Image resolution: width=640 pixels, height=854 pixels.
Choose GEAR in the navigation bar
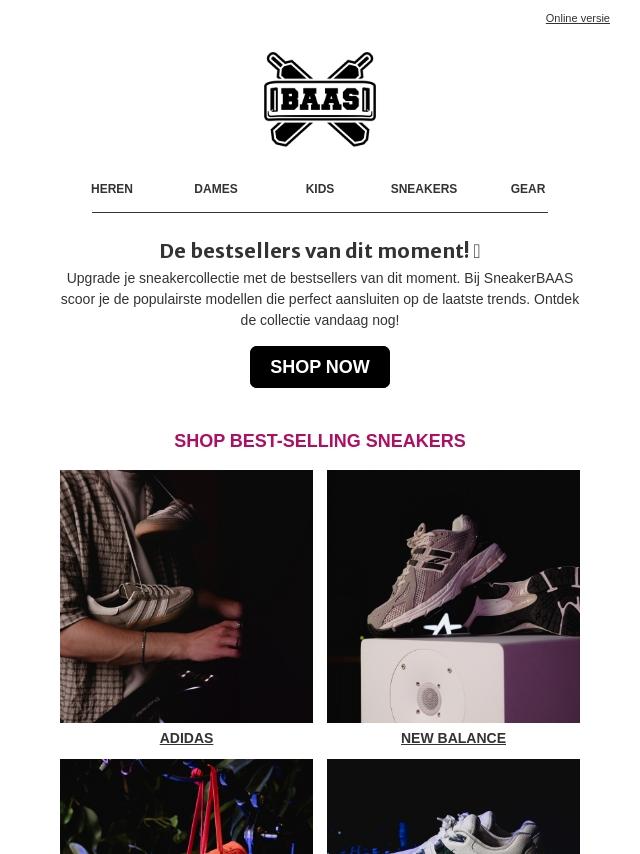coord(528,188)
